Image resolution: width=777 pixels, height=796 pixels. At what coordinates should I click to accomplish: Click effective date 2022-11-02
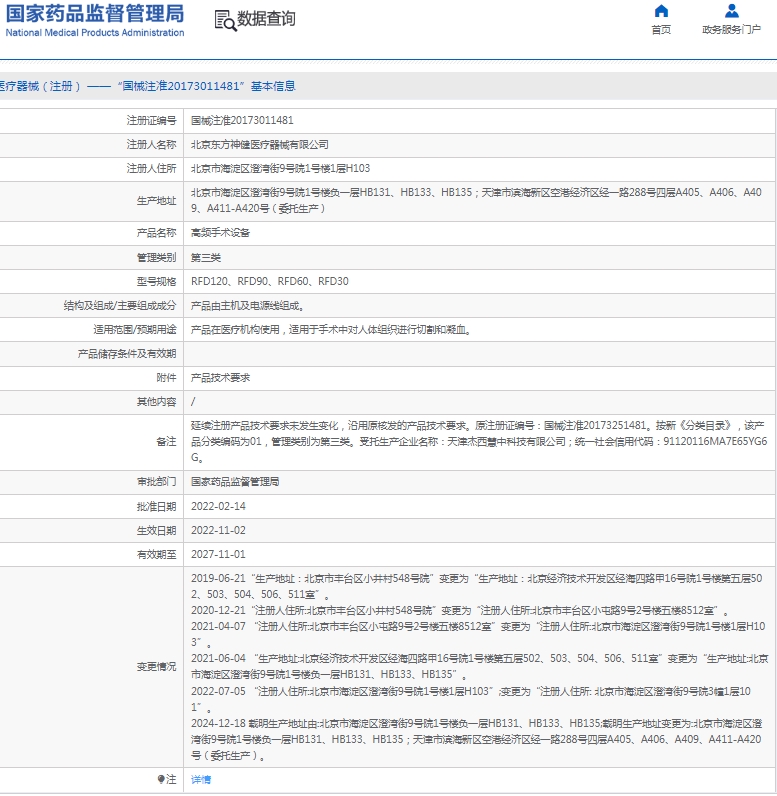click(x=218, y=530)
